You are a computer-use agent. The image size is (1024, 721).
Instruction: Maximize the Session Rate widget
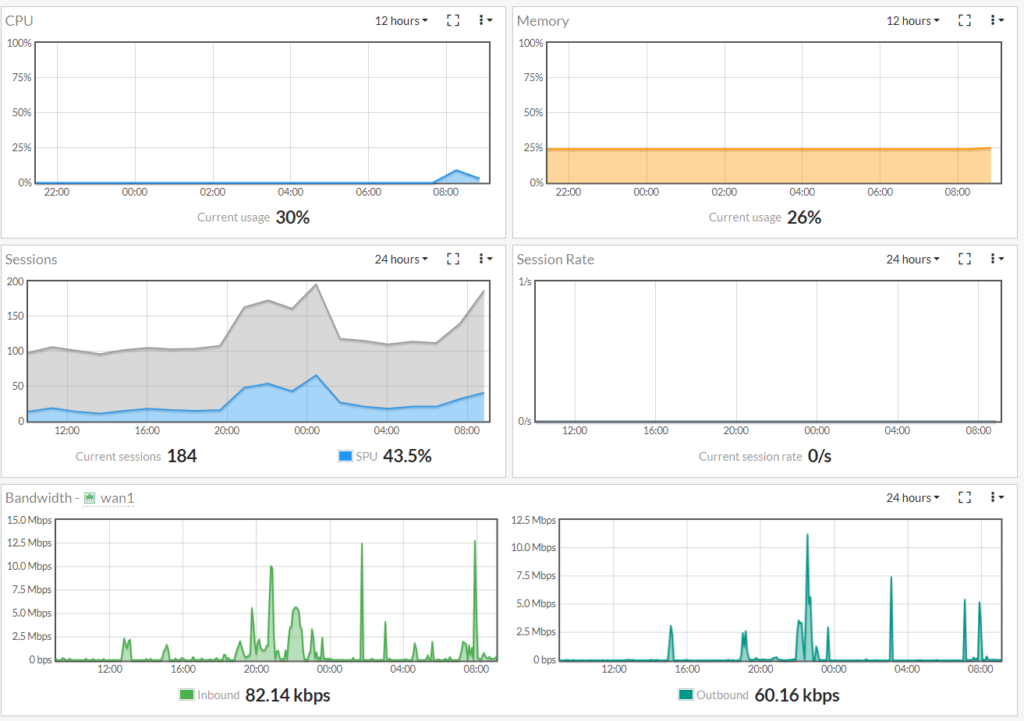[965, 259]
